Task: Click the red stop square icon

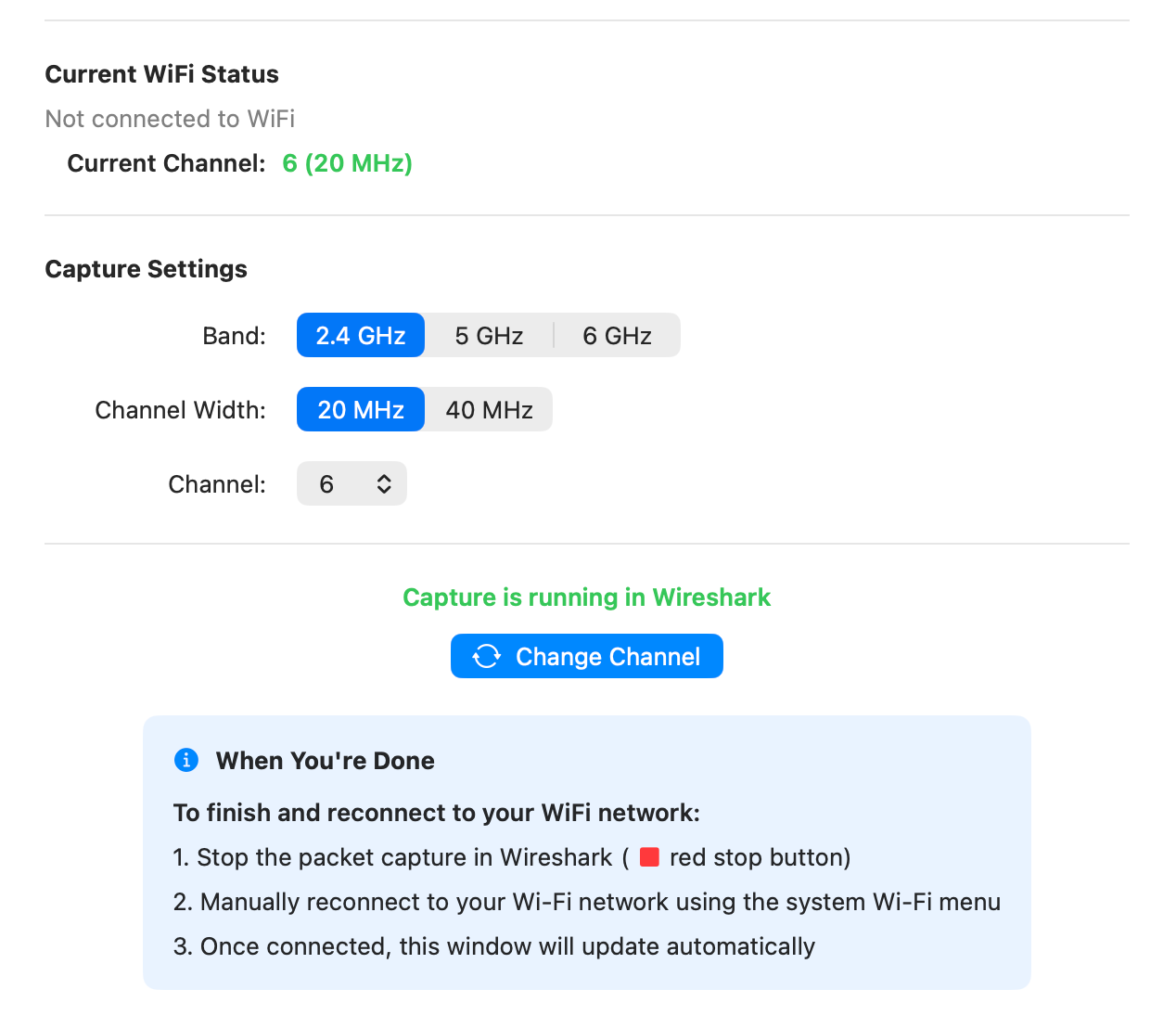Action: 649,857
